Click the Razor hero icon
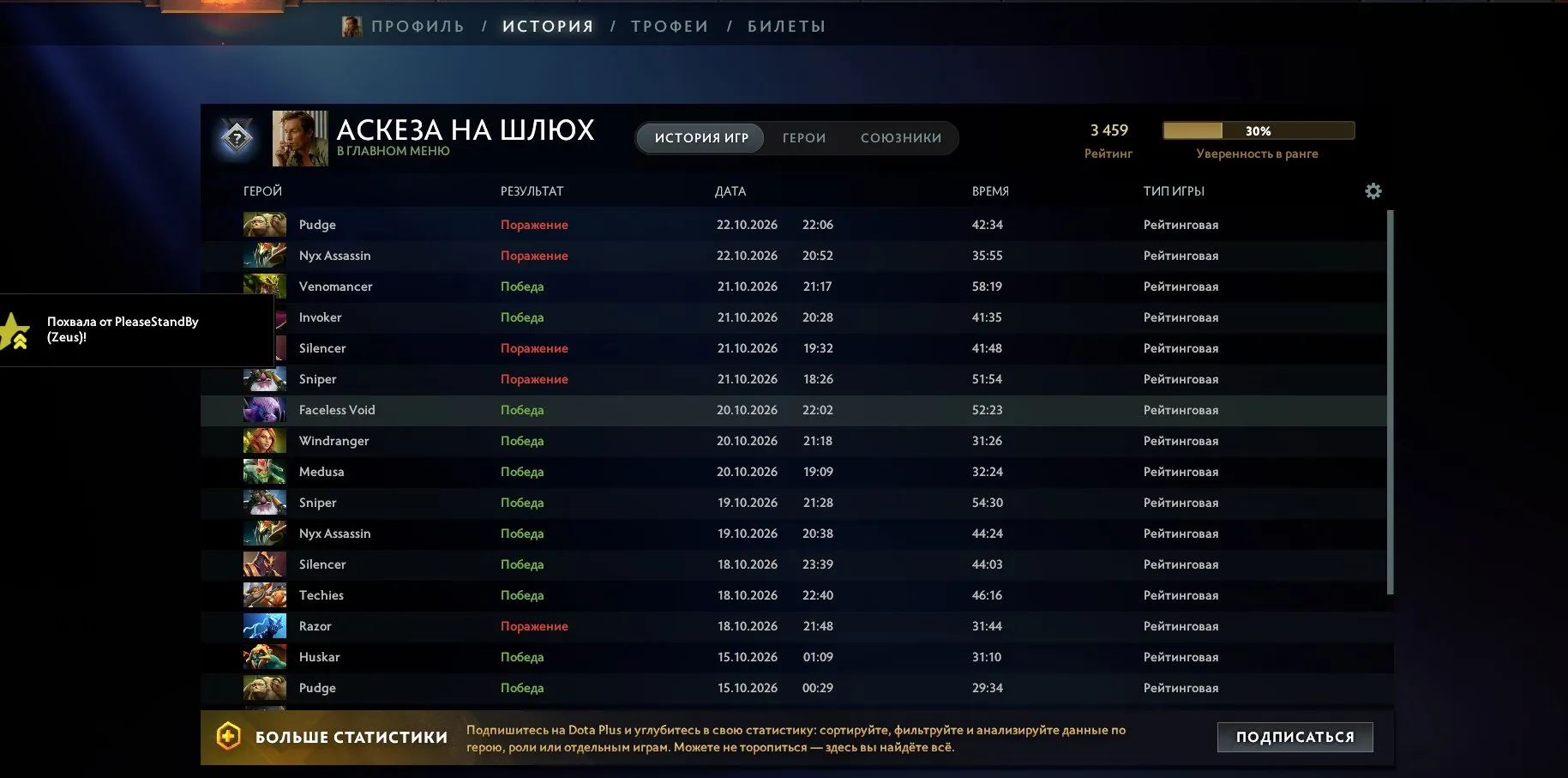Viewport: 1568px width, 778px height. (265, 626)
